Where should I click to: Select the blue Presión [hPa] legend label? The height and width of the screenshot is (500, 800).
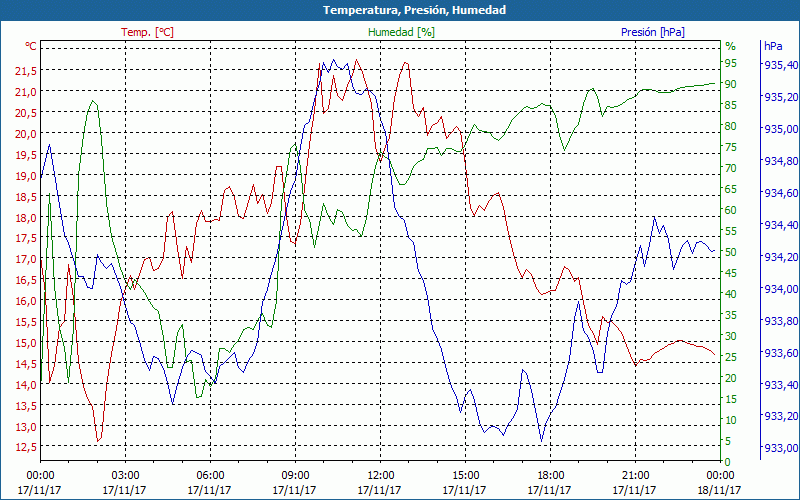coord(653,32)
